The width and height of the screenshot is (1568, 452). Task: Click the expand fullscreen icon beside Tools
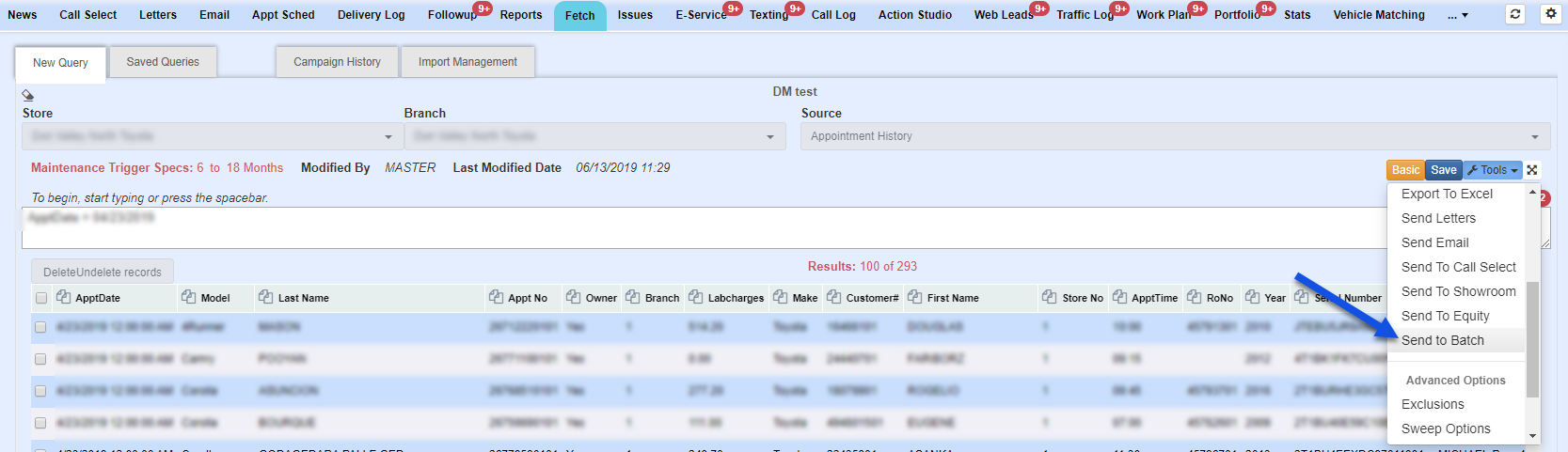1532,170
